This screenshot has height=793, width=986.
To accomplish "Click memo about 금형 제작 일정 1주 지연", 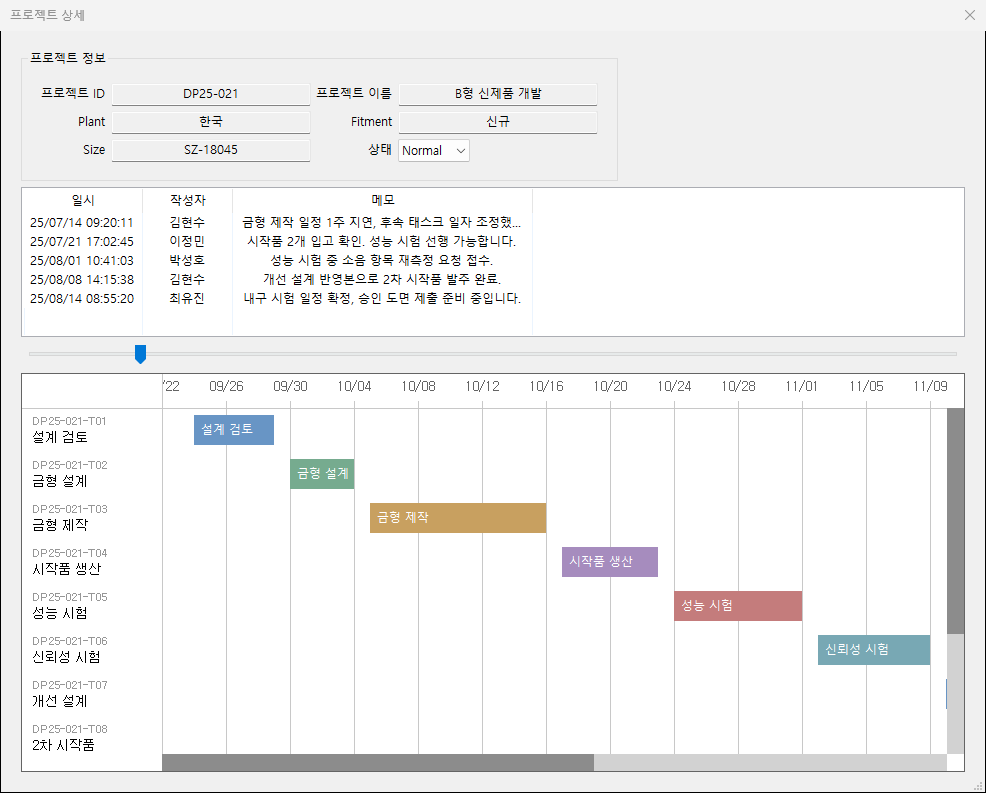I will [382, 223].
